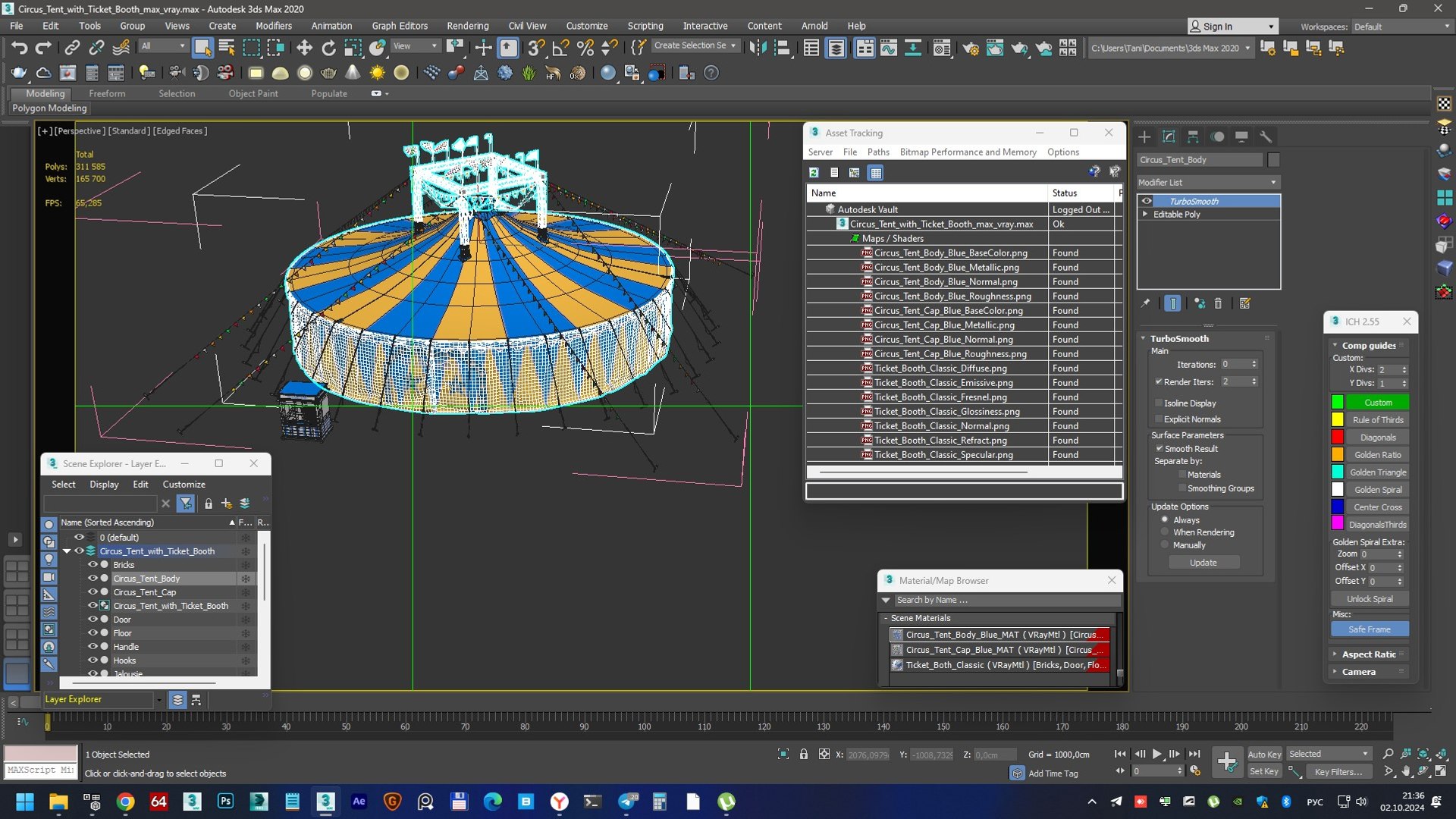Select the Move transform tool
The image size is (1456, 819).
click(304, 48)
